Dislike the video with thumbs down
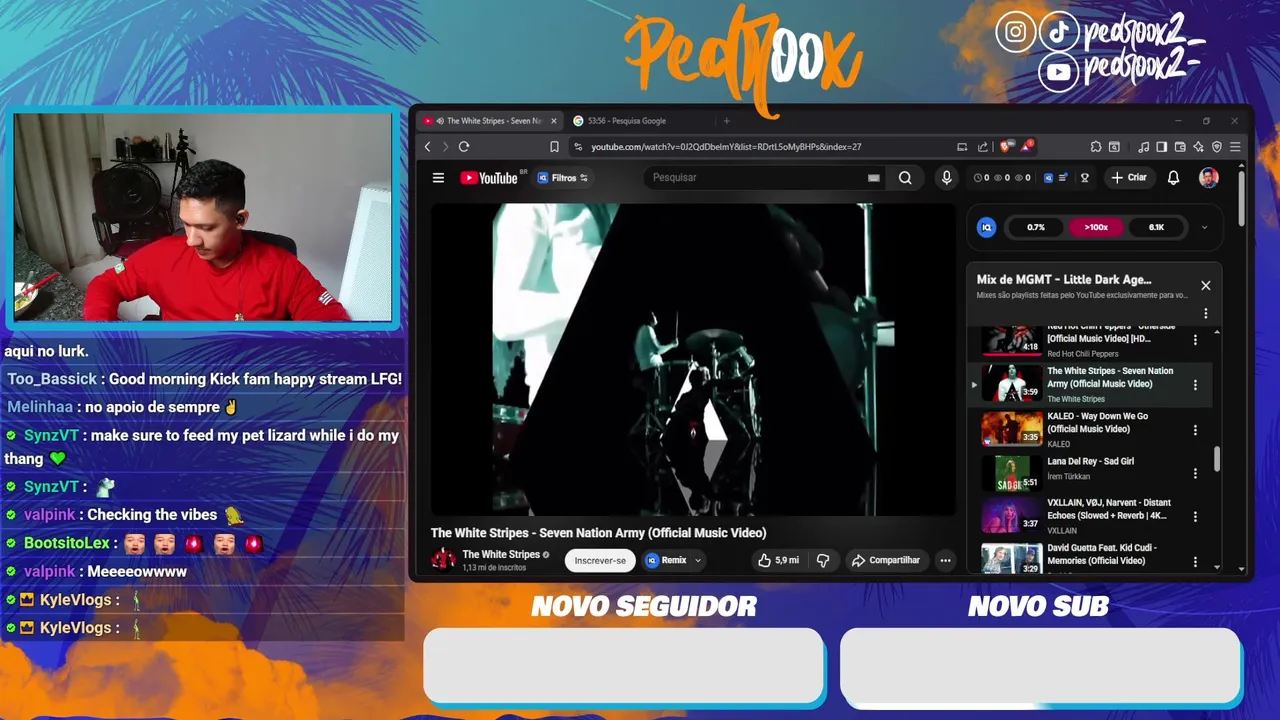Image resolution: width=1280 pixels, height=720 pixels. coord(823,560)
